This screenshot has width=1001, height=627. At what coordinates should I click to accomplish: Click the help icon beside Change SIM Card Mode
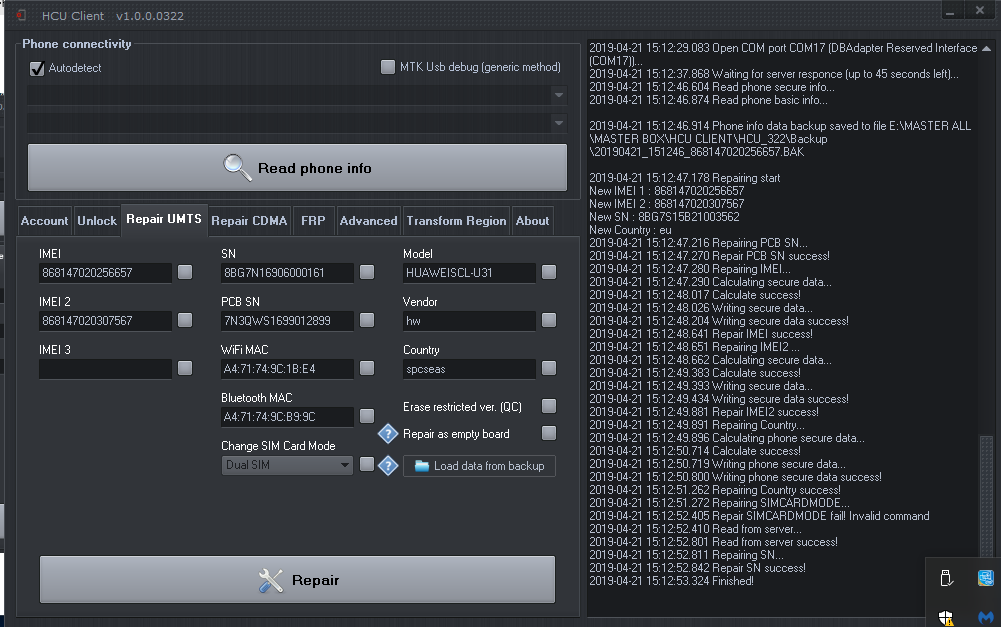point(388,465)
